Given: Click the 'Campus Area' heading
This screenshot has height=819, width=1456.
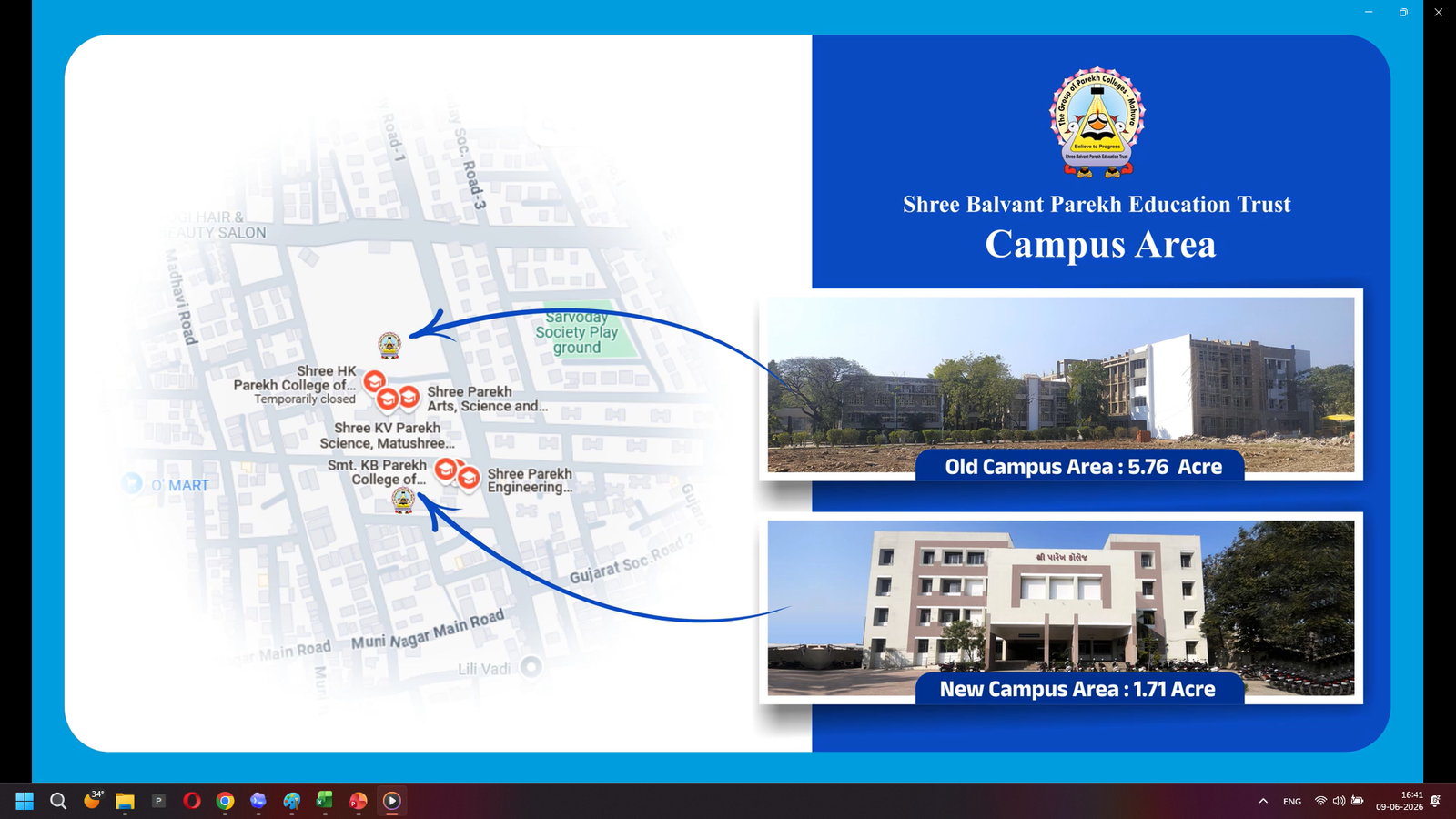Looking at the screenshot, I should coord(1100,244).
